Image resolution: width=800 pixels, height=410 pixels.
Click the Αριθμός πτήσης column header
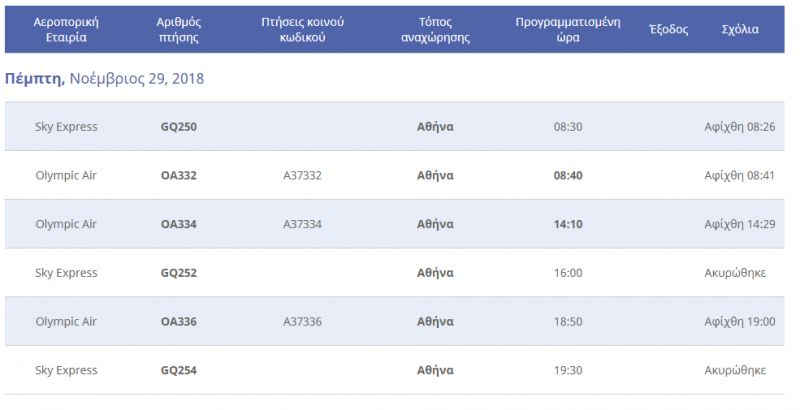point(179,30)
